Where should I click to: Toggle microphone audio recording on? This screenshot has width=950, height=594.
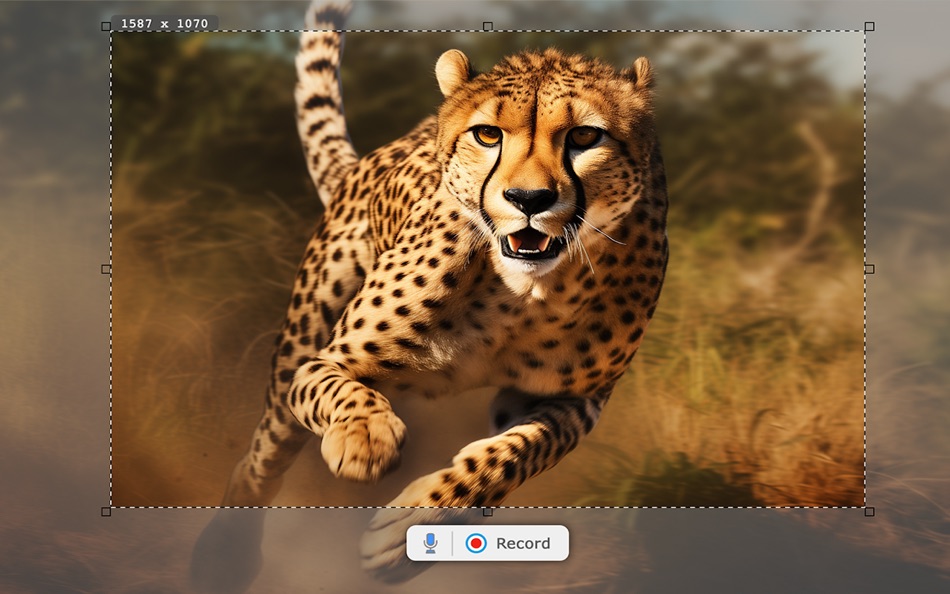pyautogui.click(x=430, y=543)
